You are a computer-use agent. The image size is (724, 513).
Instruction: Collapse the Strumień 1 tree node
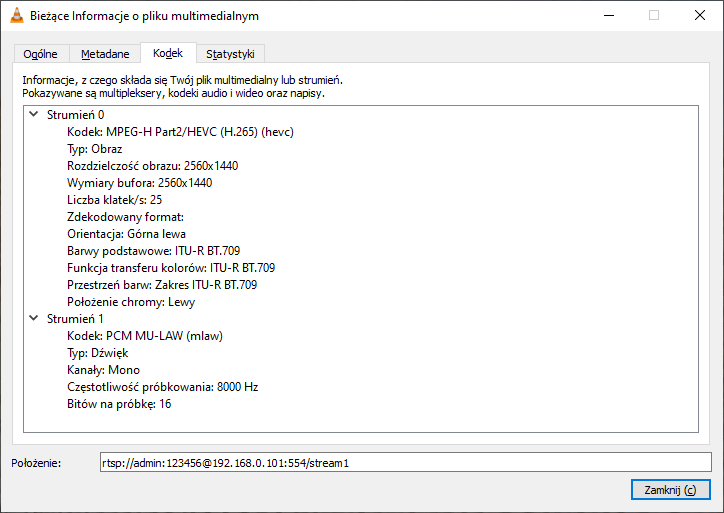[34, 318]
